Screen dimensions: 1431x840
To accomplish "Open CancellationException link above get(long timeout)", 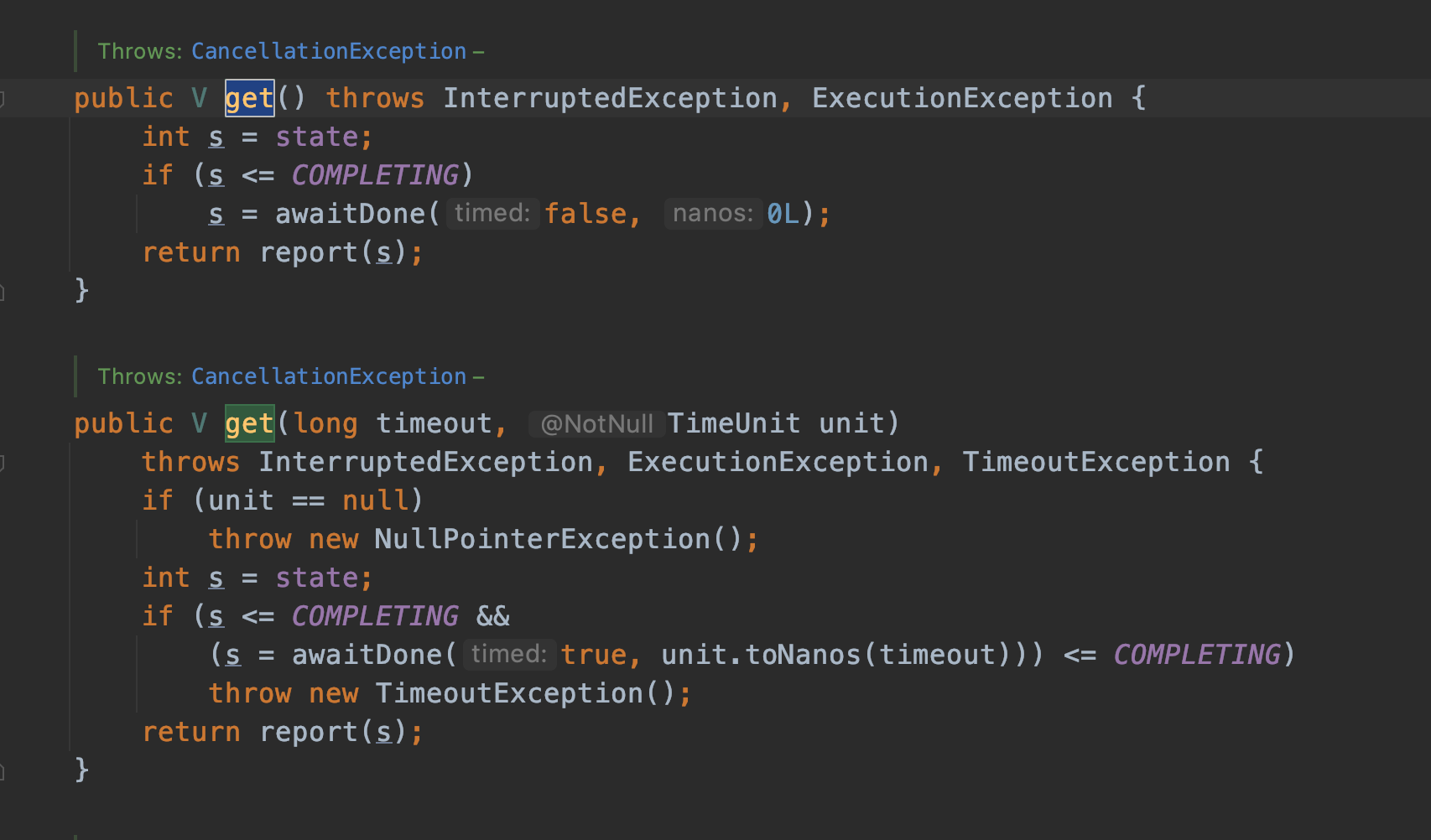I will click(x=328, y=376).
